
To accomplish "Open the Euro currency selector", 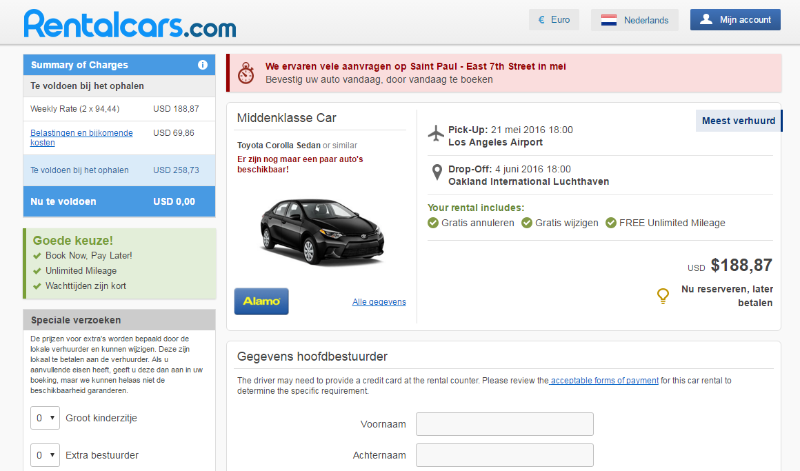I will coord(553,20).
